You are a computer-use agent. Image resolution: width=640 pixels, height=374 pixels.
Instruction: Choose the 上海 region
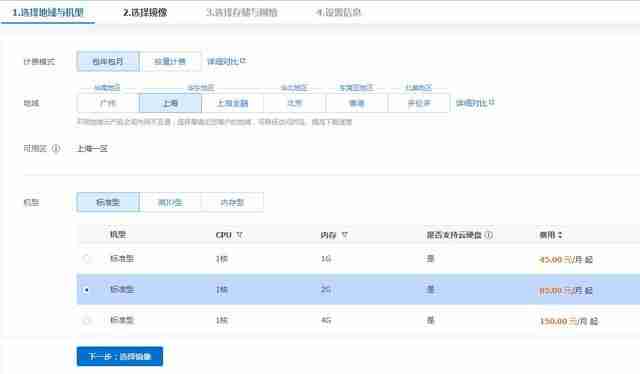[x=170, y=103]
